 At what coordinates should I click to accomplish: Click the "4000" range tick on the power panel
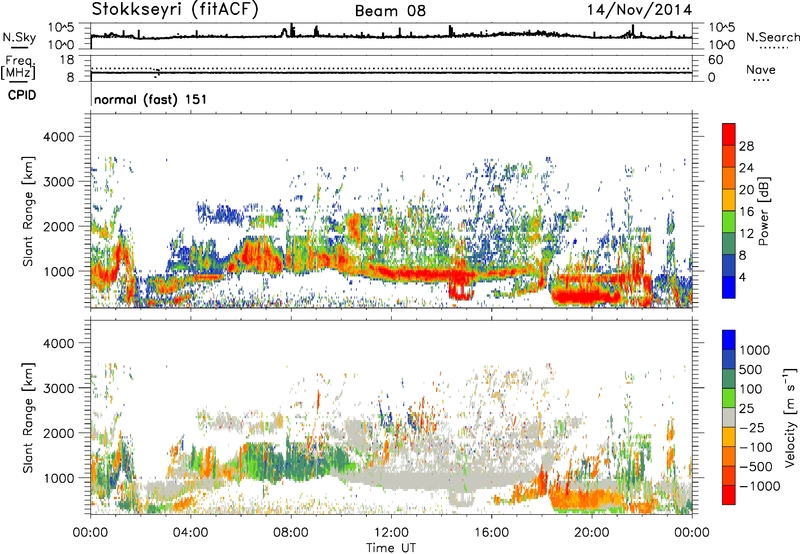pyautogui.click(x=61, y=137)
